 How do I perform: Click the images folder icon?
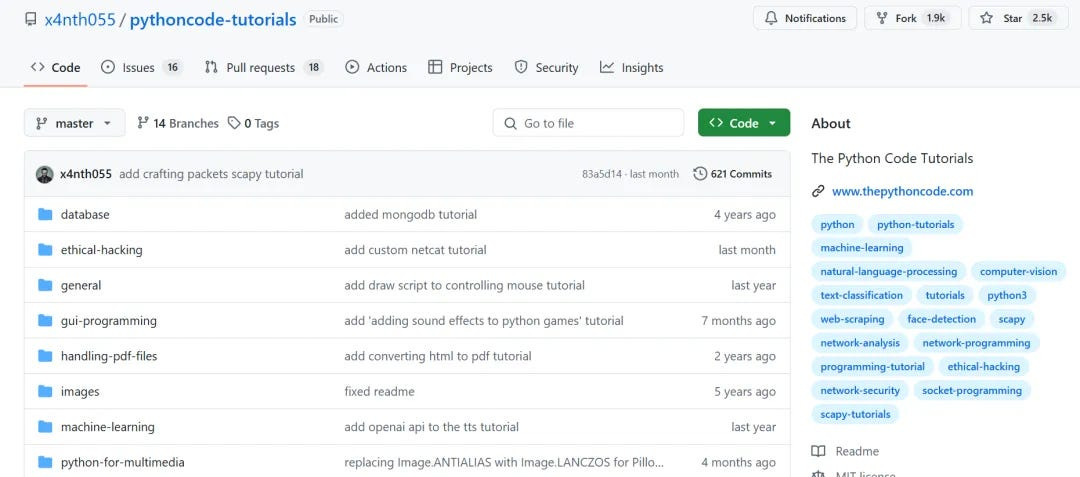pyautogui.click(x=45, y=392)
